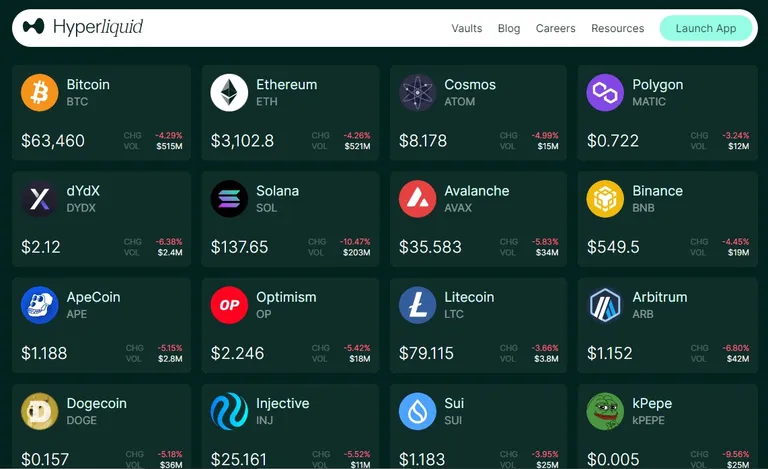Click the Injective blue swirl icon

(229, 411)
